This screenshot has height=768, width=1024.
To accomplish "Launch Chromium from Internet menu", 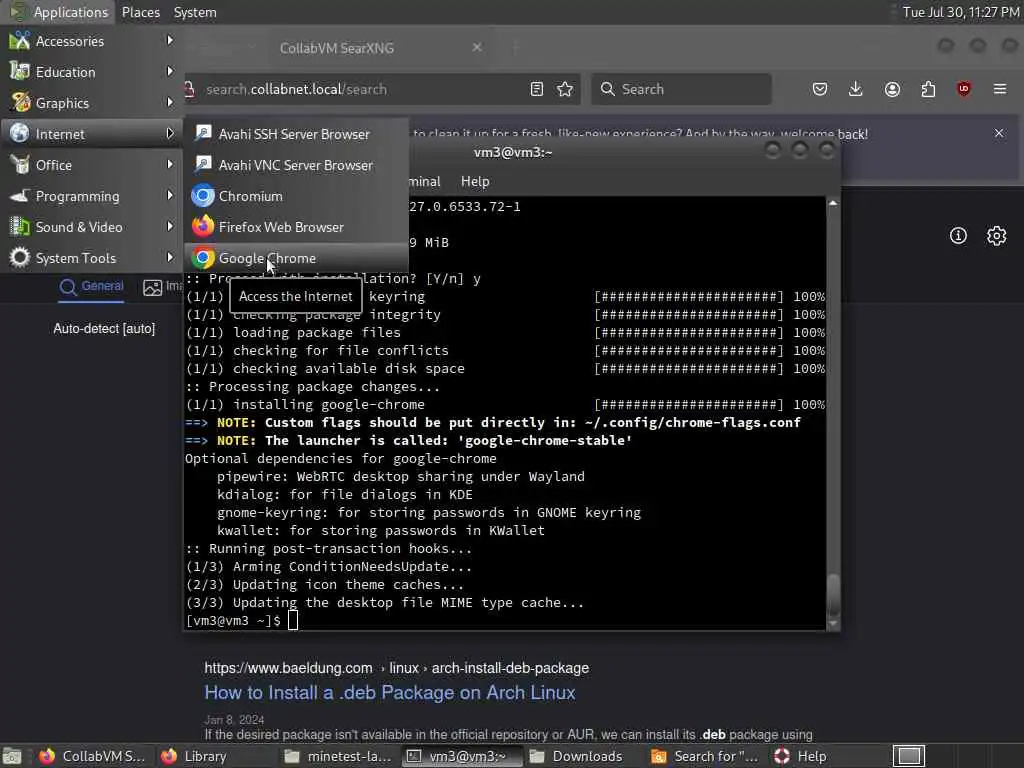I will 296,196.
